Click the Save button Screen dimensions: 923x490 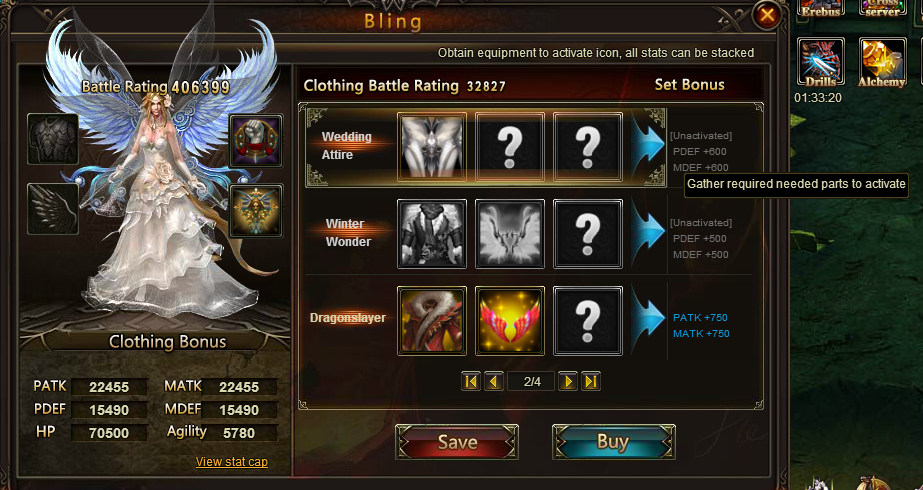point(457,442)
